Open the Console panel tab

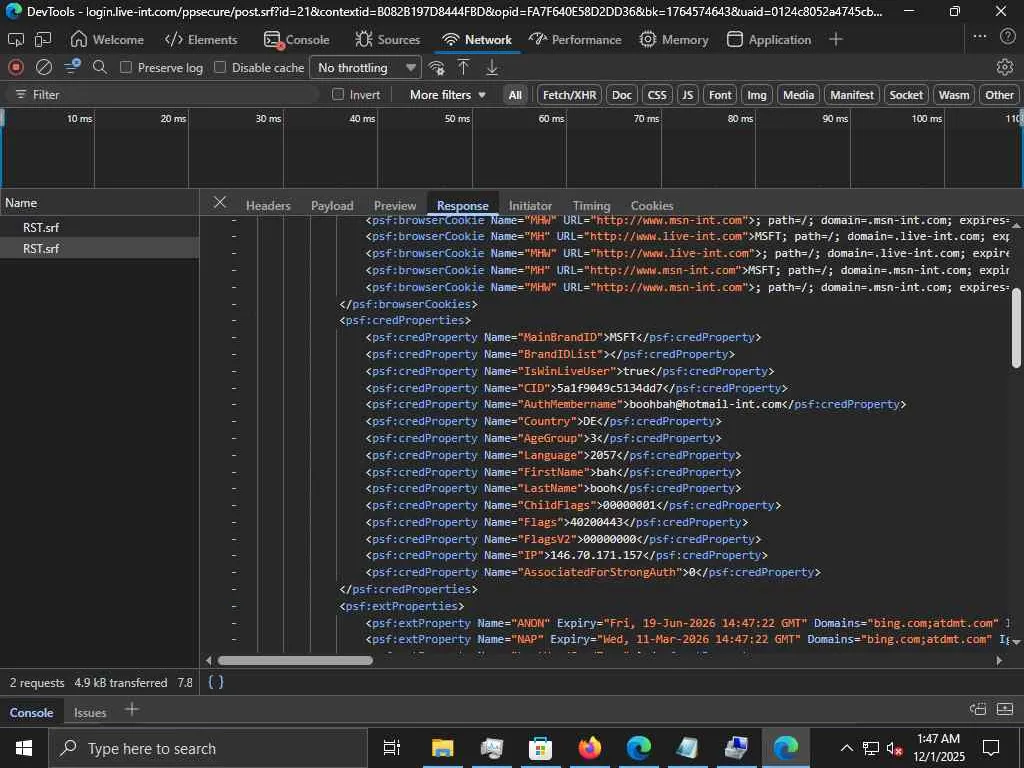coord(297,39)
